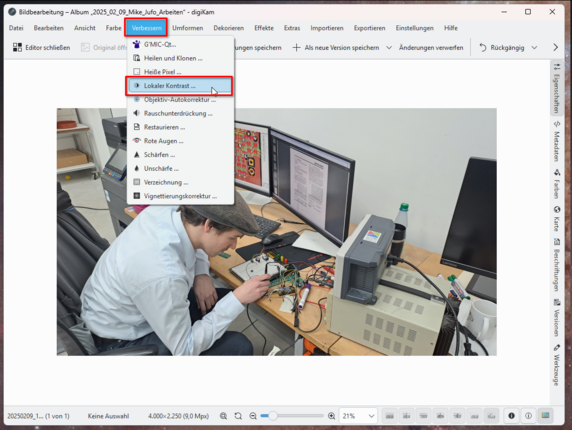Open the Extras menu

tap(292, 28)
